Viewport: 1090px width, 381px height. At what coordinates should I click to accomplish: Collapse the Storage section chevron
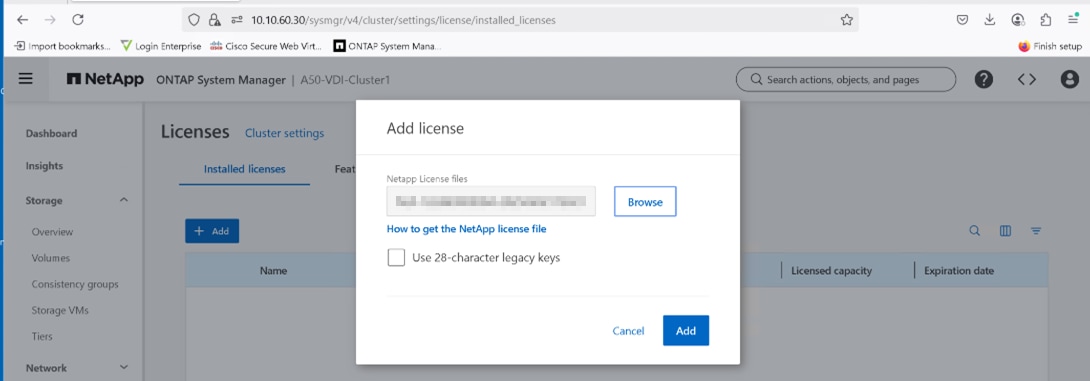[124, 200]
